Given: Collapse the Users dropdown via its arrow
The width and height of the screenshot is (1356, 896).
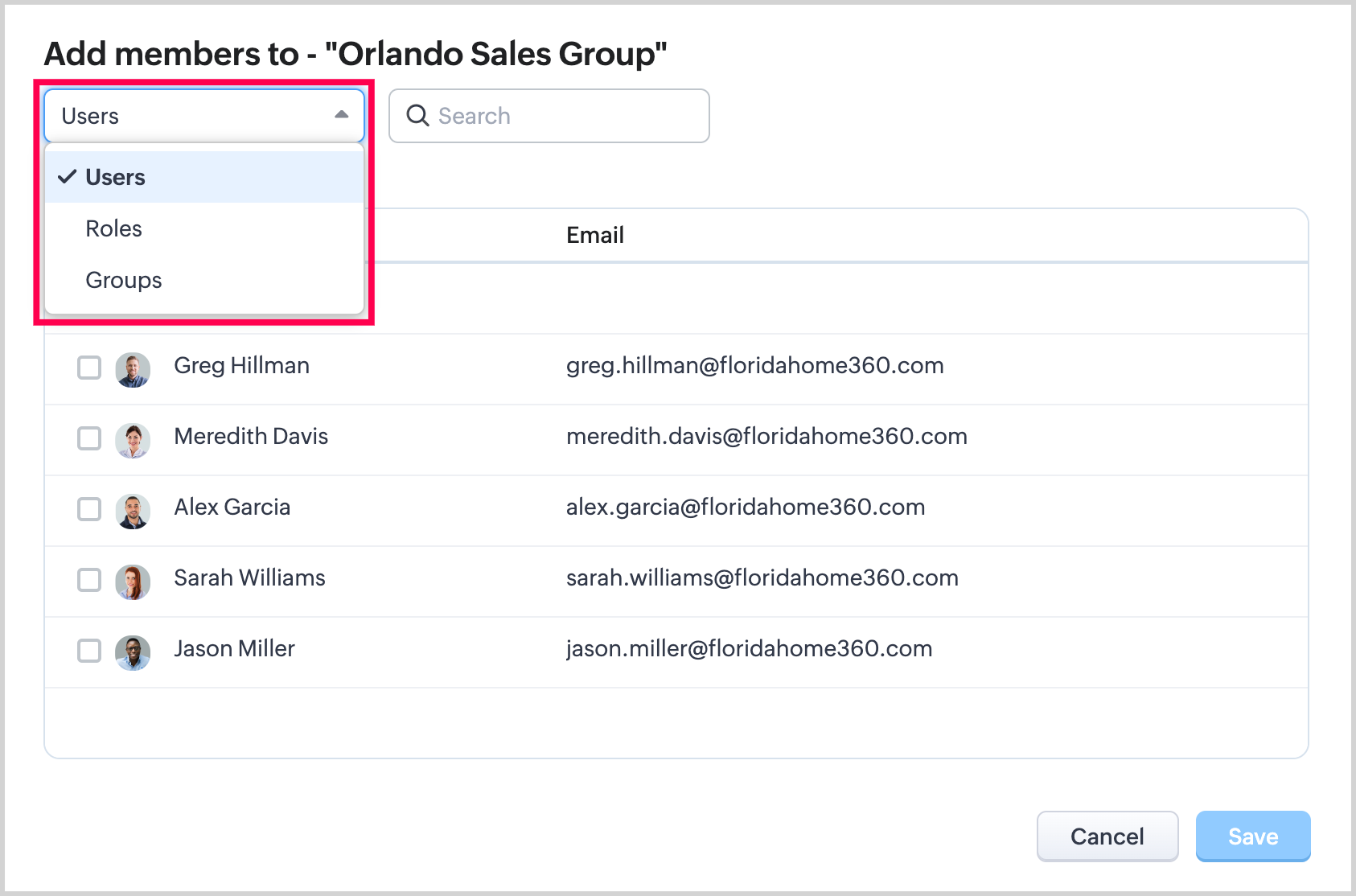Looking at the screenshot, I should click(x=342, y=115).
